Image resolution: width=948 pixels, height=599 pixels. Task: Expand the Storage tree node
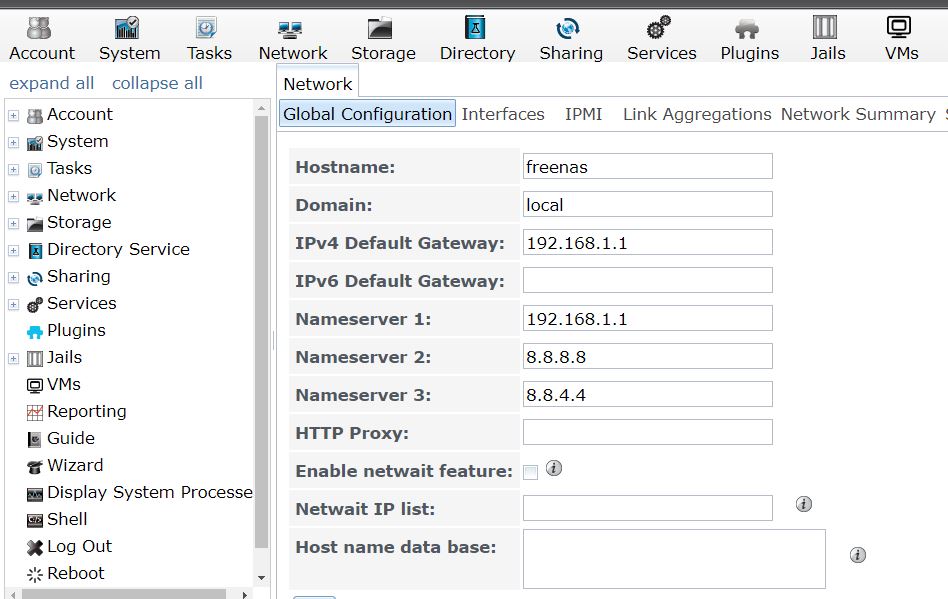click(14, 223)
